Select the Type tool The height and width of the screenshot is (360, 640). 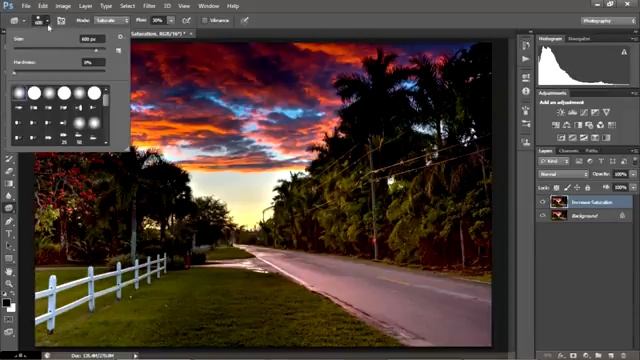pos(9,234)
